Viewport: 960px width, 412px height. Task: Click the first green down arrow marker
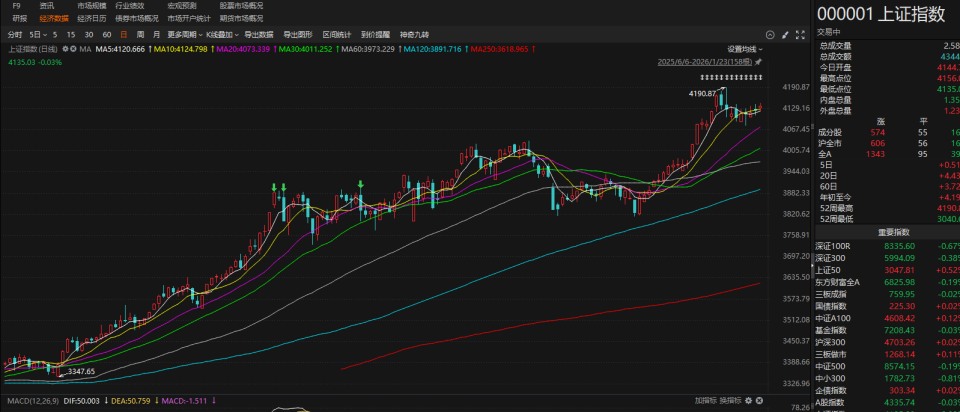click(x=274, y=186)
